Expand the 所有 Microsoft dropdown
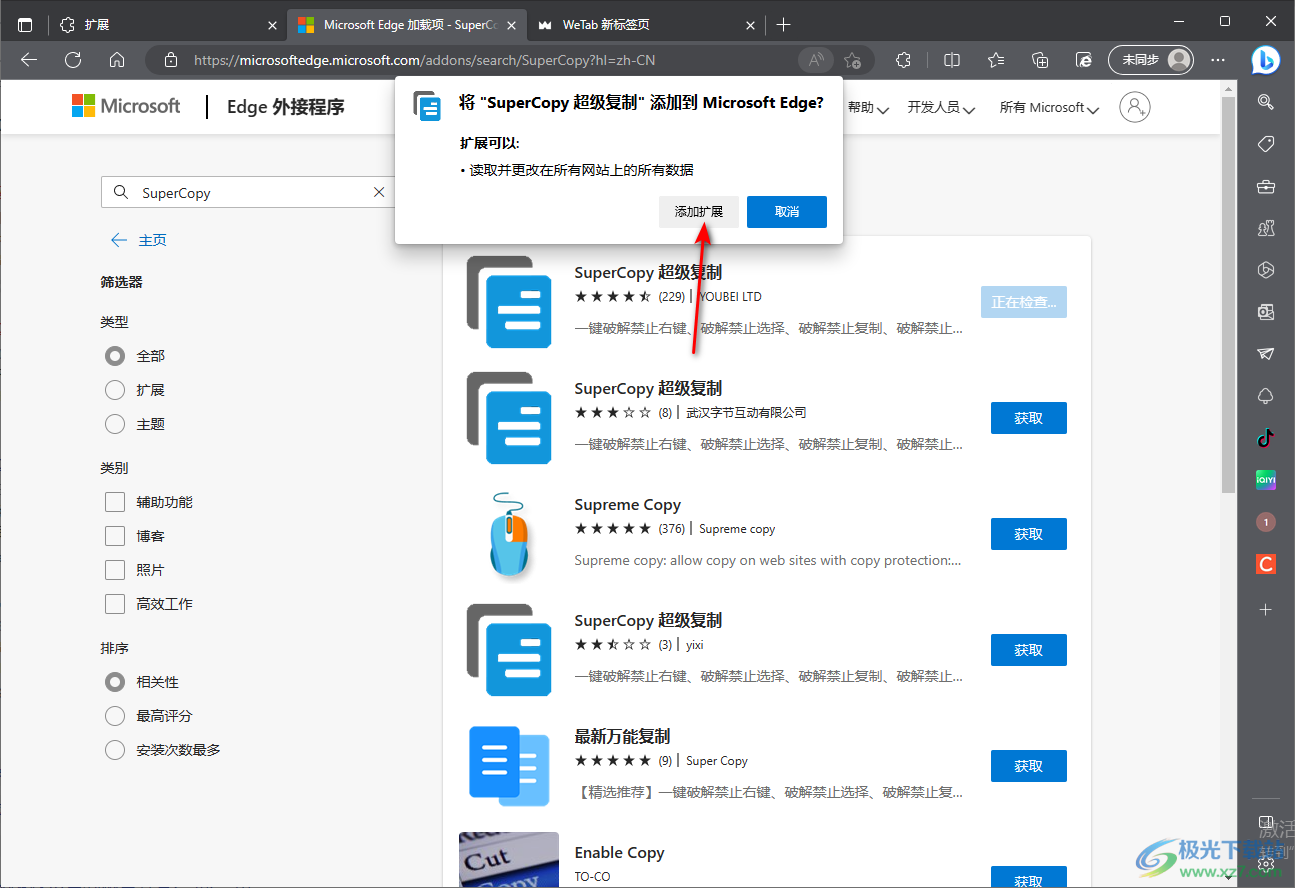Screen dimensions: 1295x888 (x=1049, y=107)
